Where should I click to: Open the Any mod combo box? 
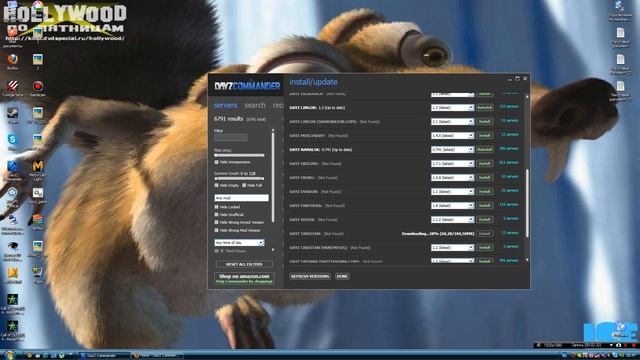(x=241, y=198)
